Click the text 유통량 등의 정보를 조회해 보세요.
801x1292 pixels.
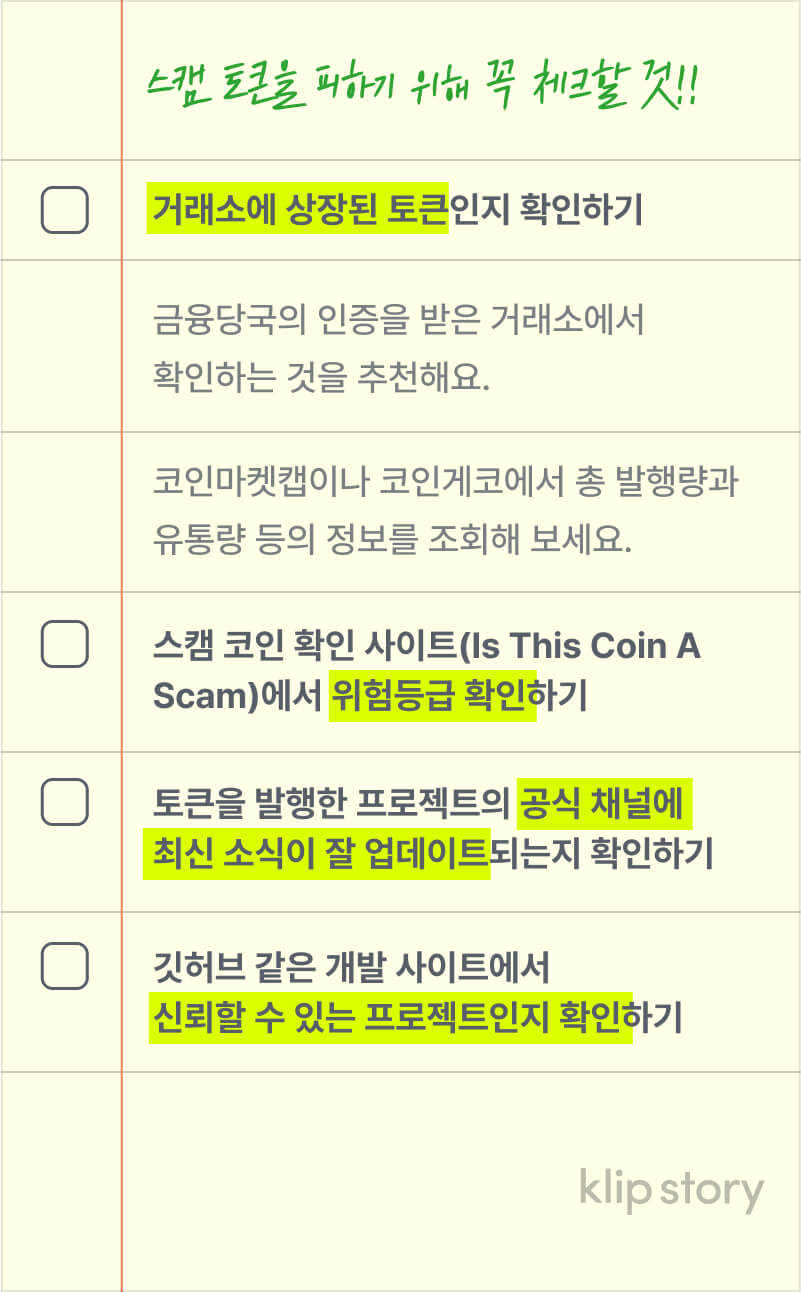click(x=392, y=540)
